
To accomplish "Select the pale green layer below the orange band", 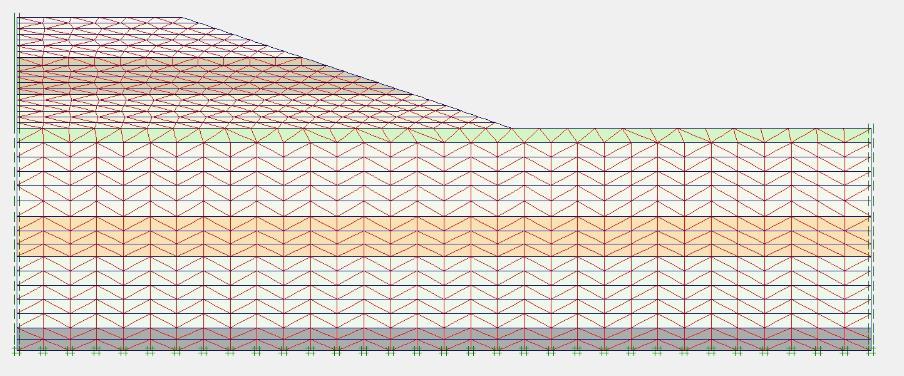I will point(444,292).
